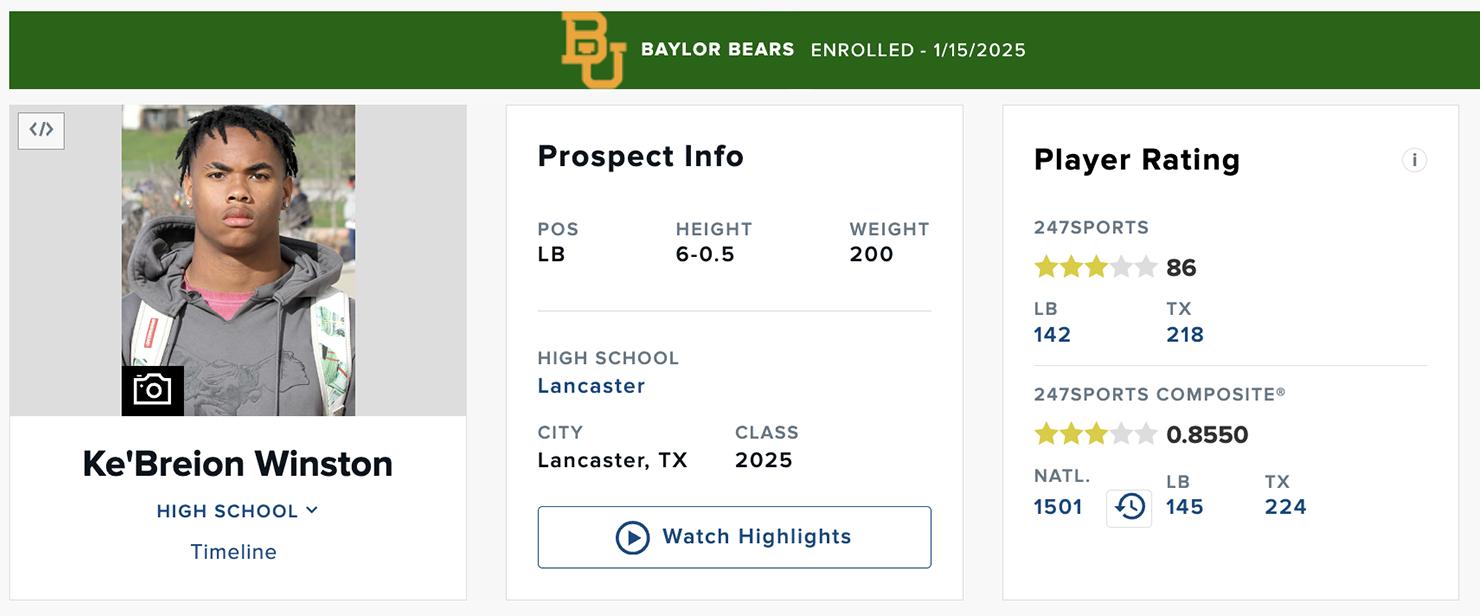Click the Player Rating info icon
1480x616 pixels.
pos(1414,160)
